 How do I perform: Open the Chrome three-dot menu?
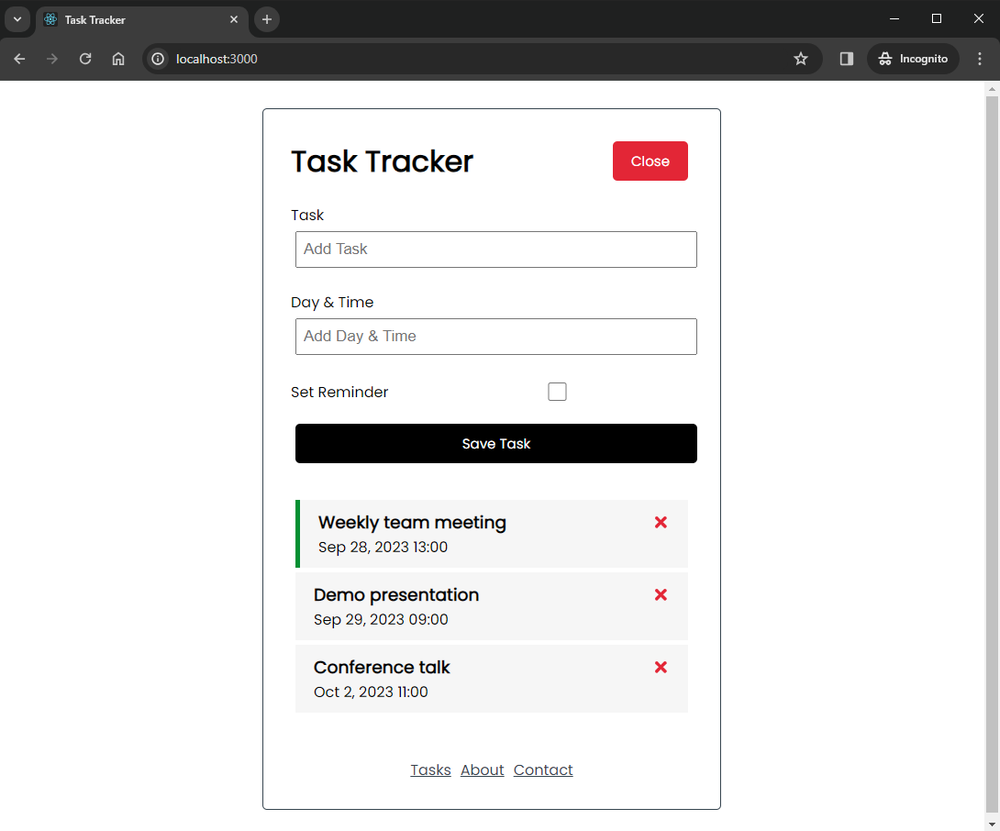[x=980, y=59]
